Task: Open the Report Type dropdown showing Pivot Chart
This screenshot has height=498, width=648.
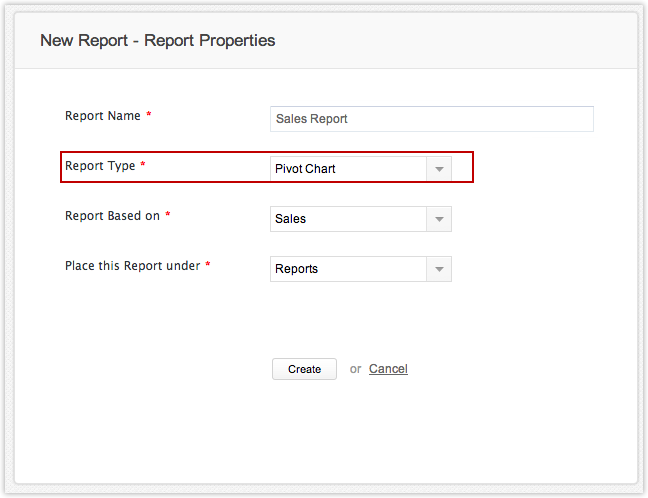Action: coord(349,169)
